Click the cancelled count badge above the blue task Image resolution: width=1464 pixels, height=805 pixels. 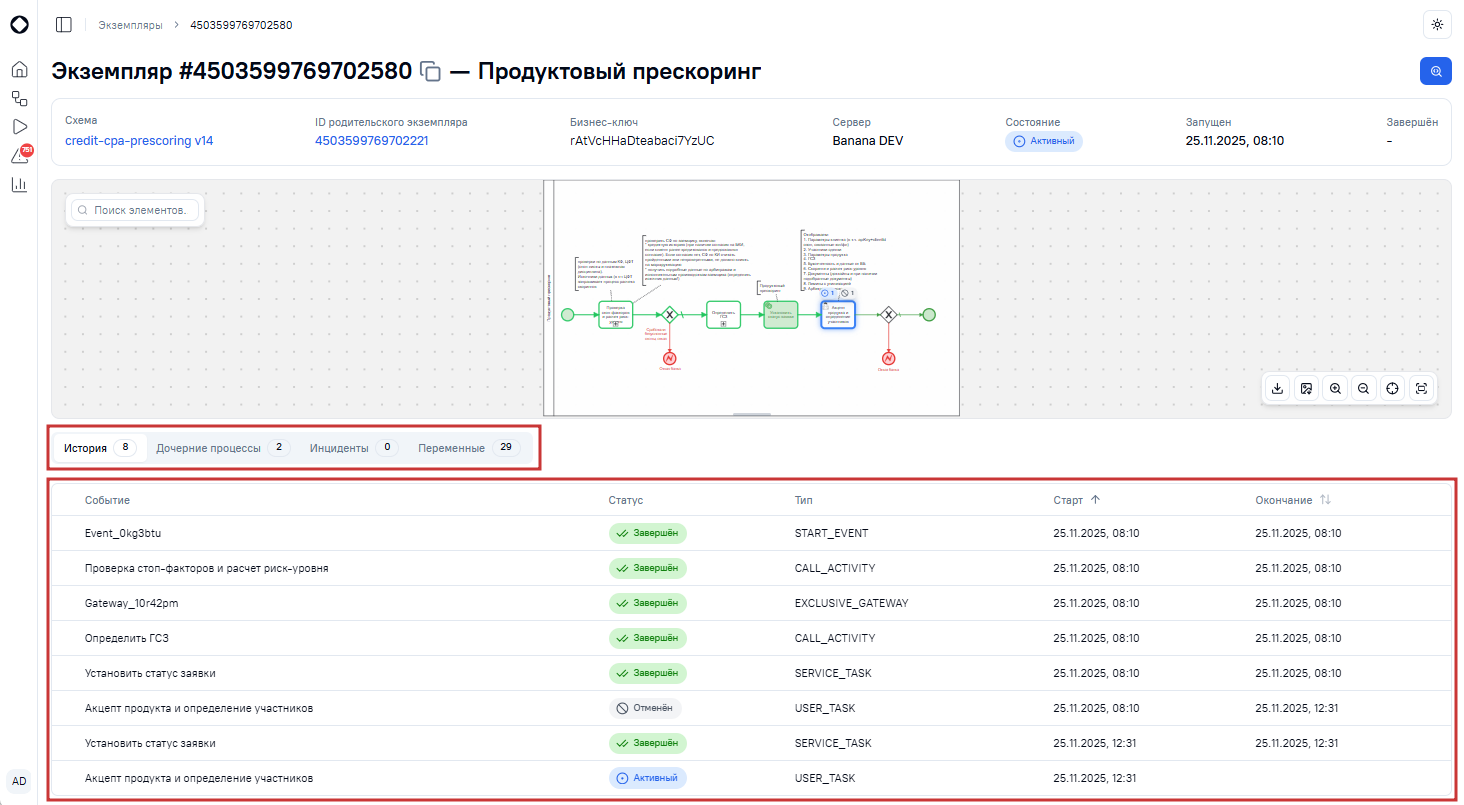[847, 293]
